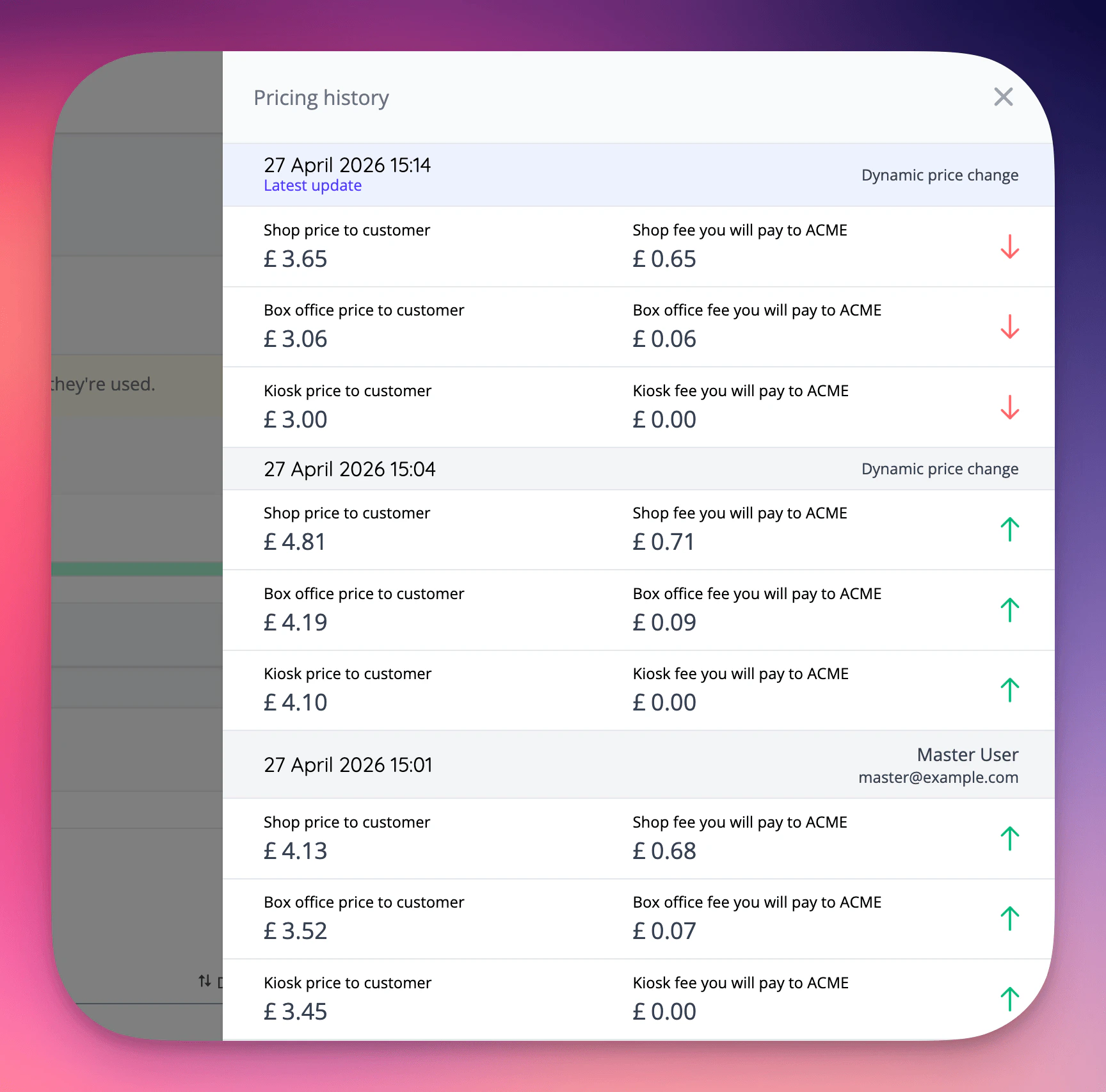1106x1092 pixels.
Task: Click the Shop price £3.65 value
Action: pyautogui.click(x=295, y=259)
